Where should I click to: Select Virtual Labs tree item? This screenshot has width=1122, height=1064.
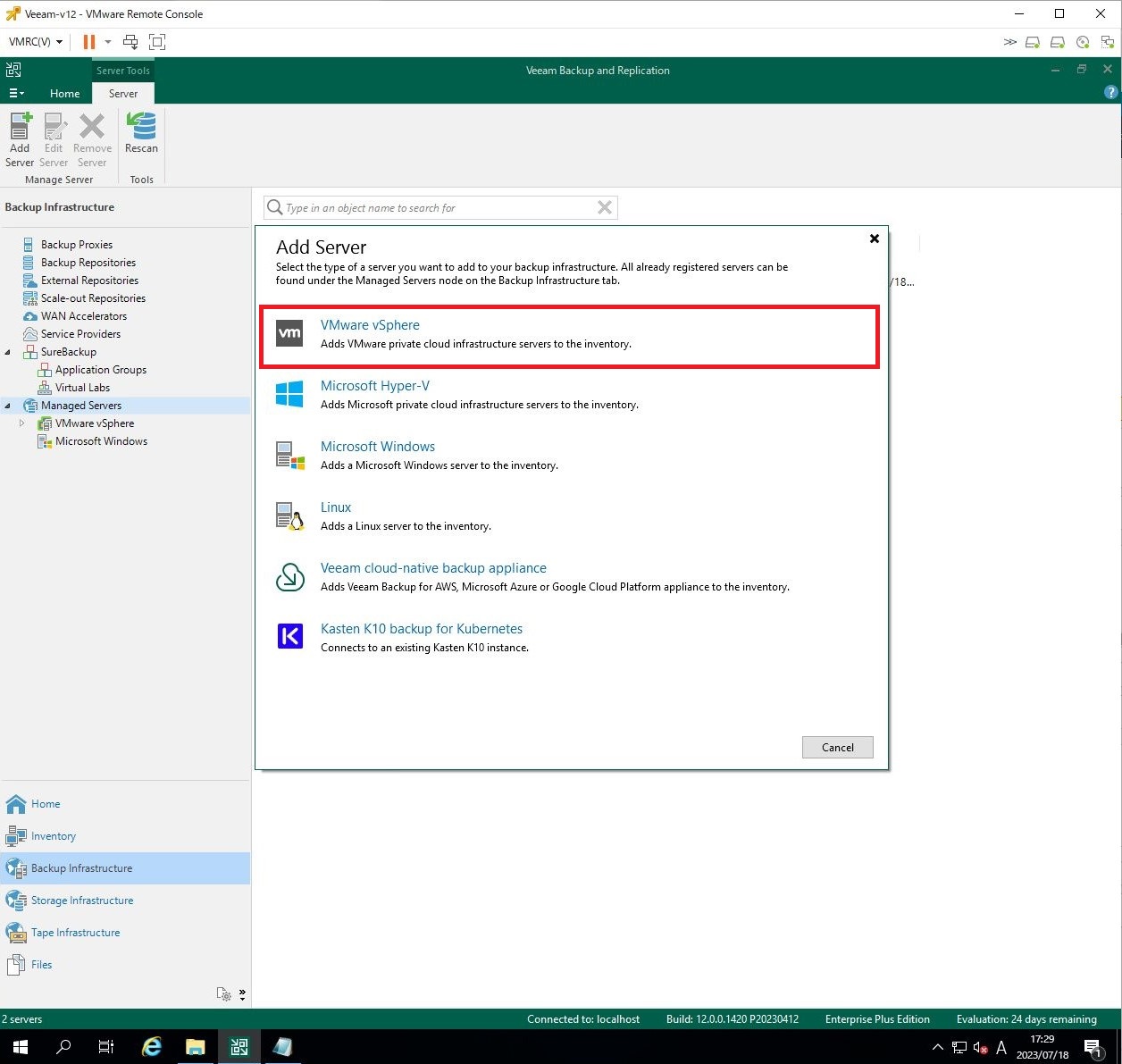pyautogui.click(x=82, y=388)
